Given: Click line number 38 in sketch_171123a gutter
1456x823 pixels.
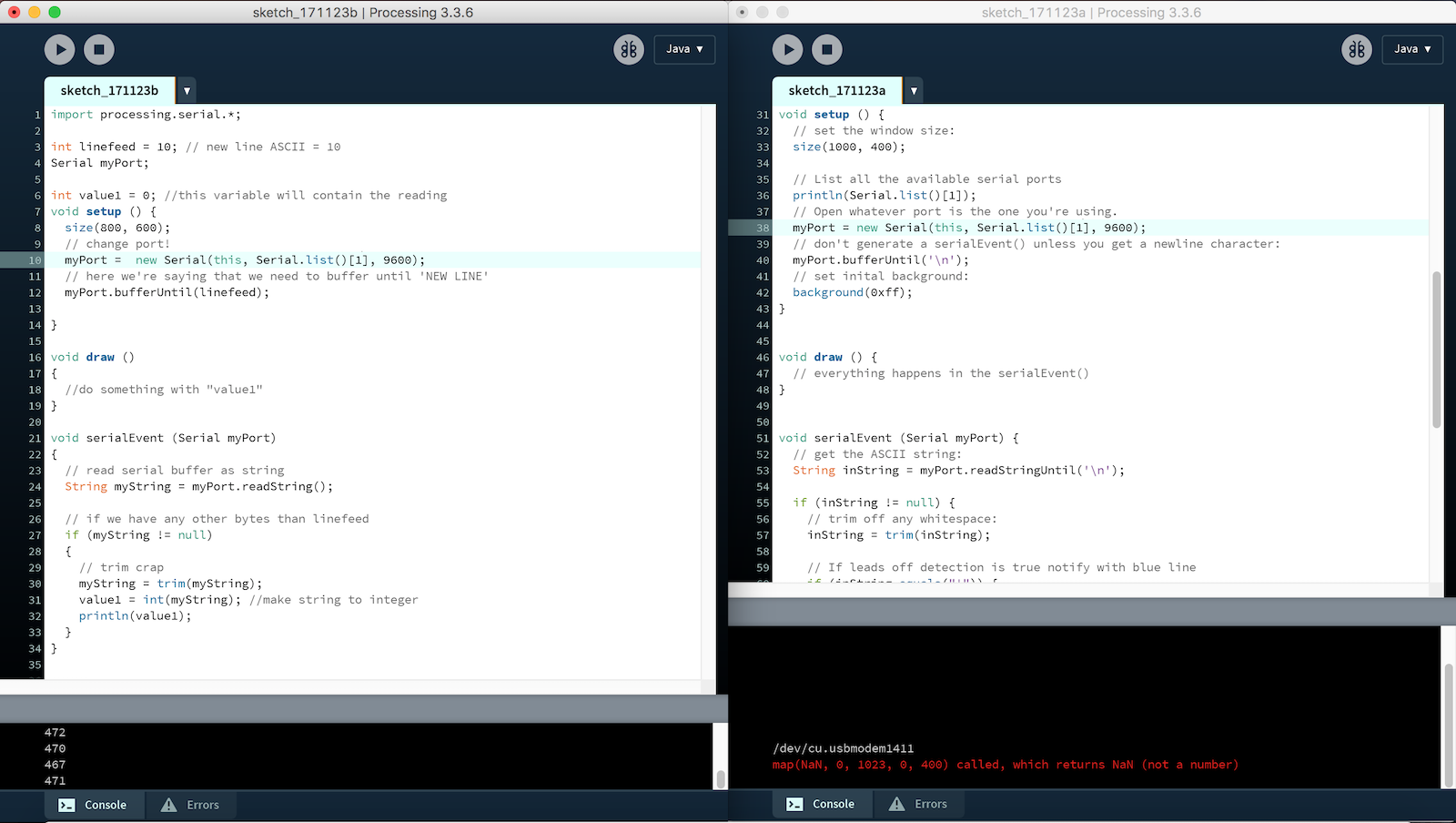Looking at the screenshot, I should [763, 228].
